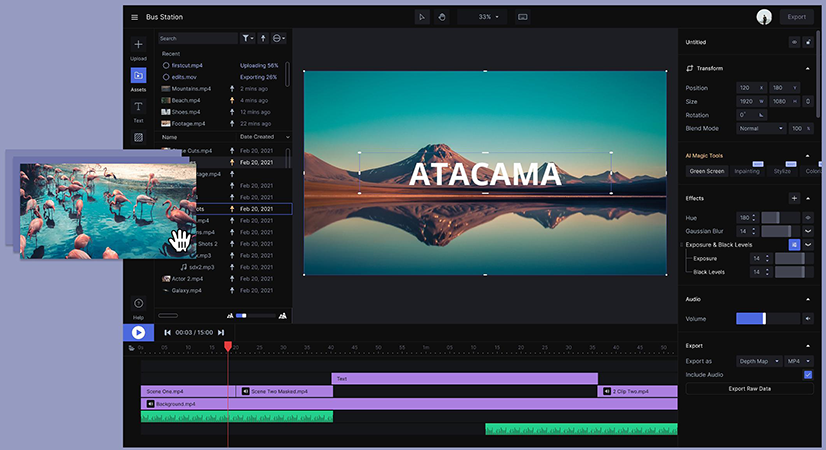
Task: Open the 33% zoom level dropdown
Action: coord(488,17)
